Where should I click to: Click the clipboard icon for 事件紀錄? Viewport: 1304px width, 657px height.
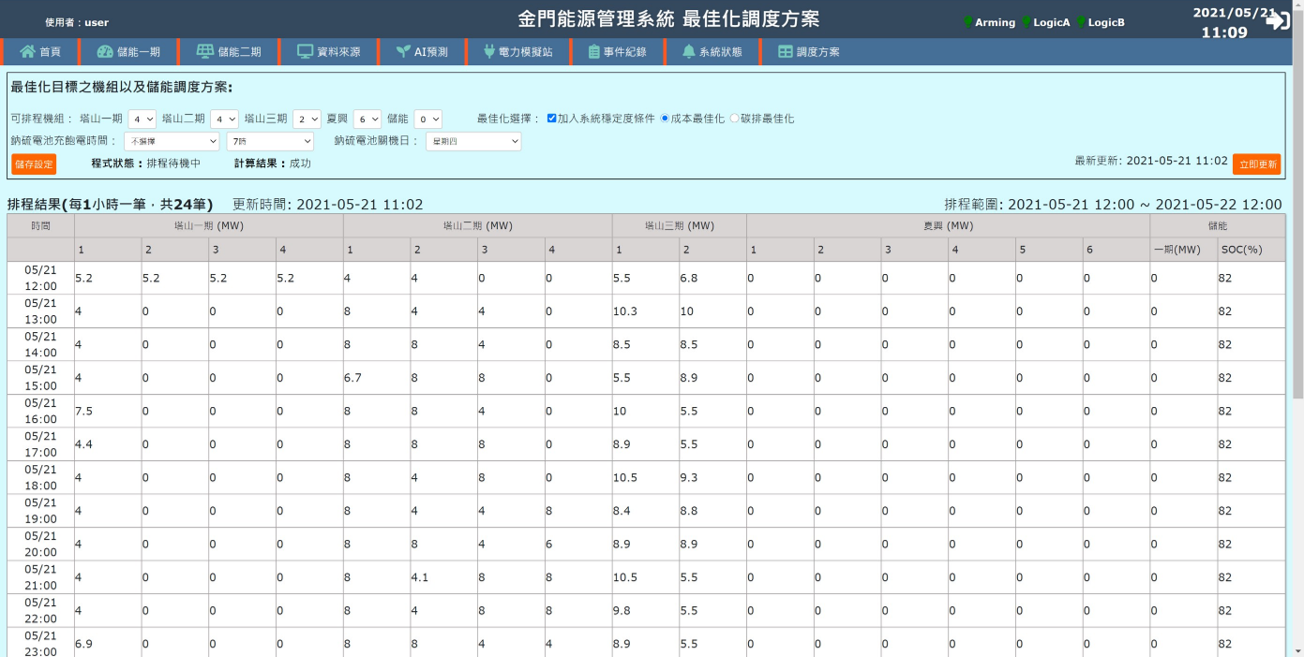tap(594, 52)
